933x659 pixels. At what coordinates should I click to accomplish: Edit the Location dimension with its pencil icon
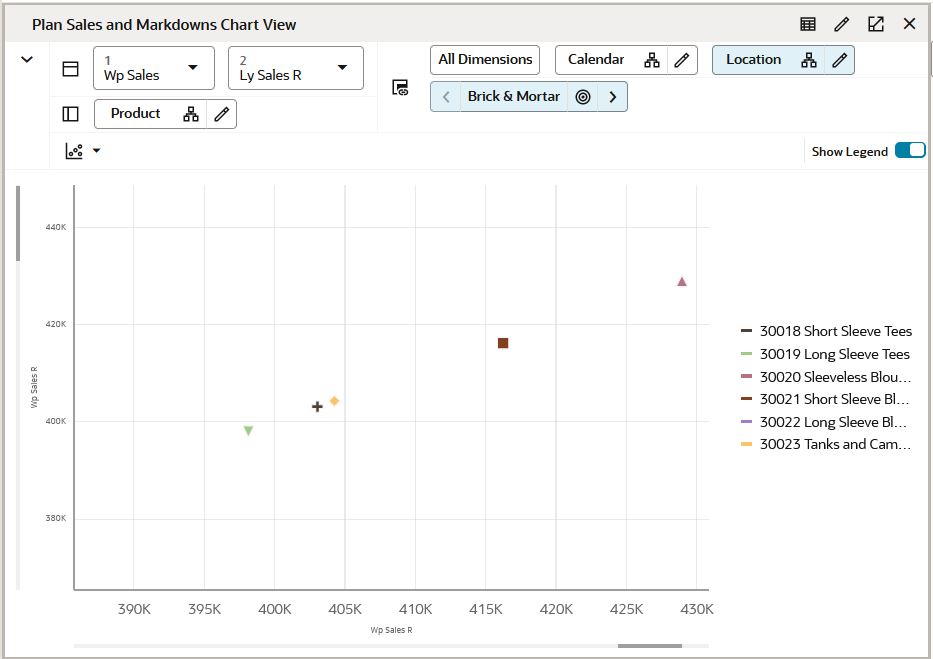point(840,60)
